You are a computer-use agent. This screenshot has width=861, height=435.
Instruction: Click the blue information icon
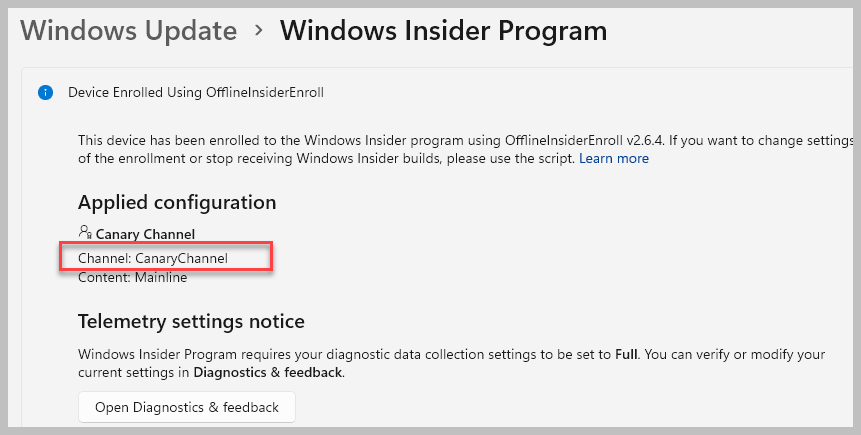(x=45, y=93)
